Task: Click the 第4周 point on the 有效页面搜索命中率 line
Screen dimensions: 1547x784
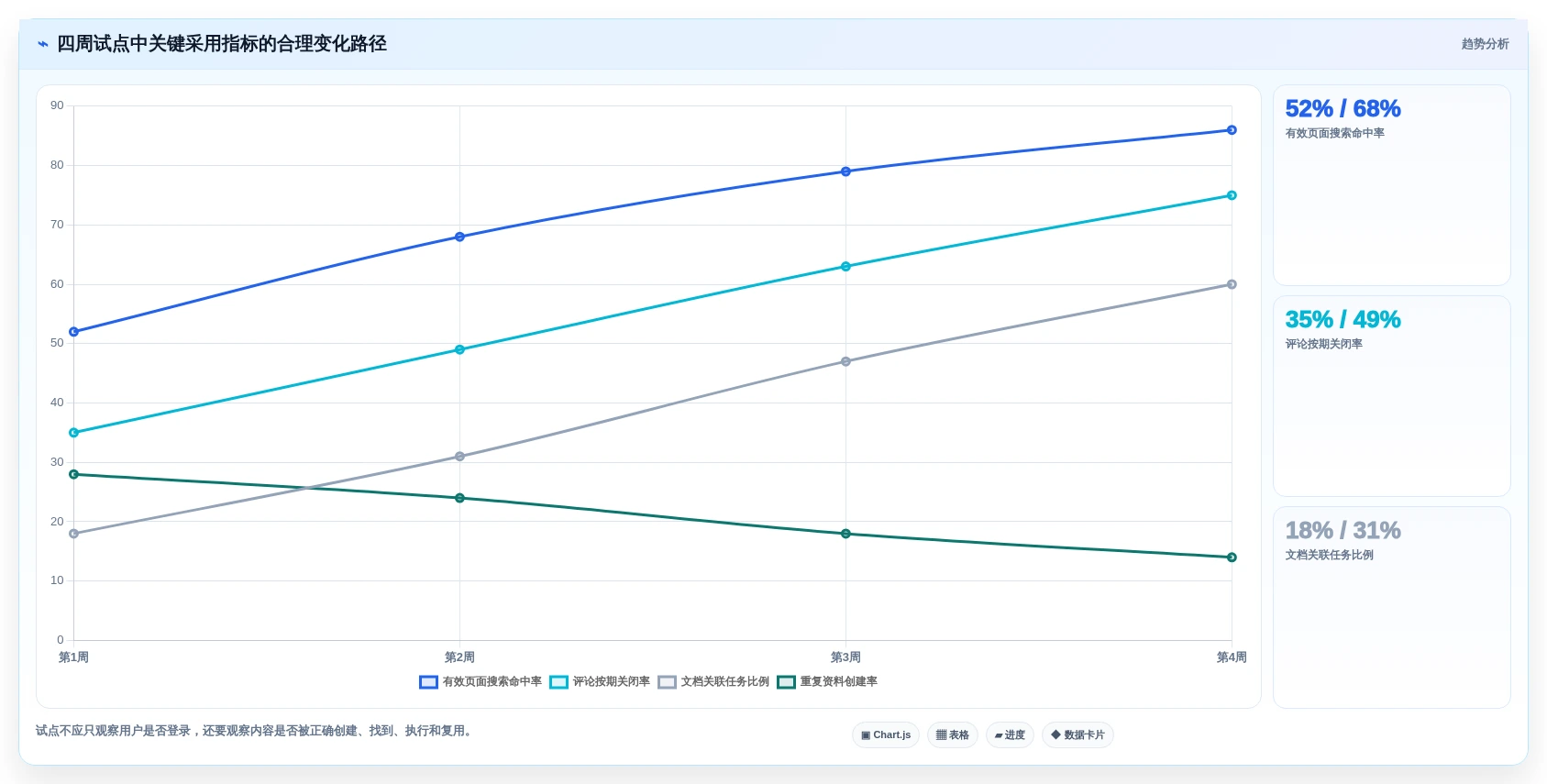Action: [x=1232, y=130]
